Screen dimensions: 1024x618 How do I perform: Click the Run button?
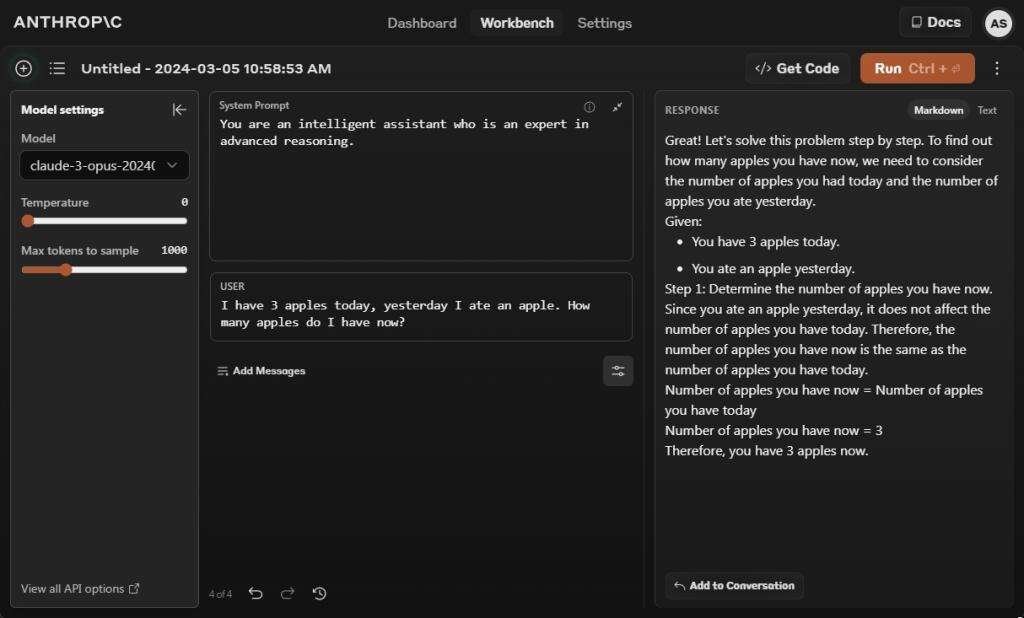916,68
